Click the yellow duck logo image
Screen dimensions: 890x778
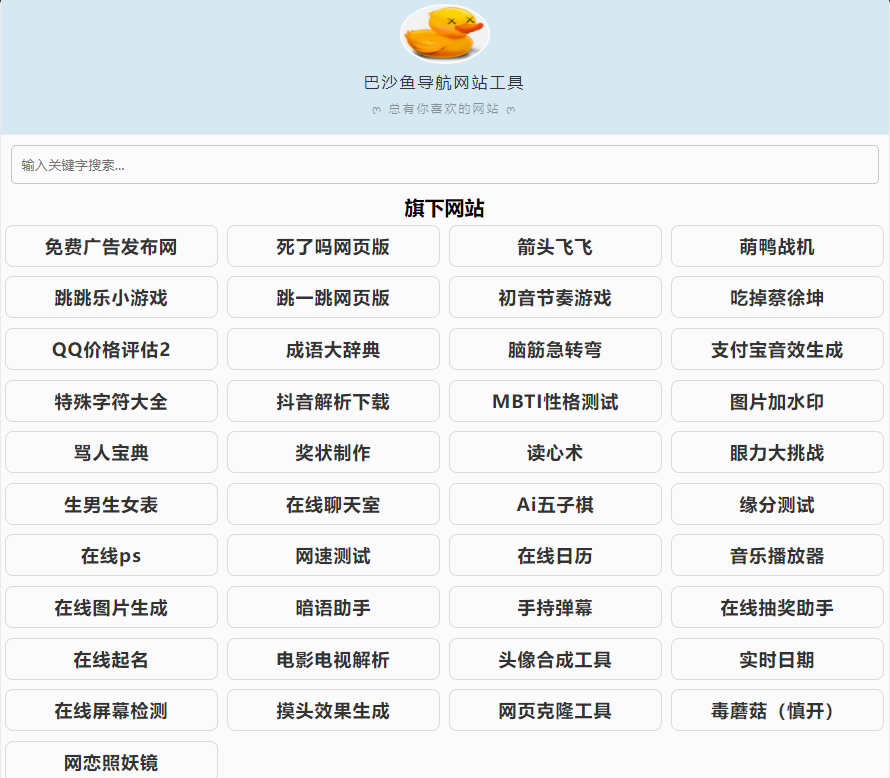click(445, 33)
